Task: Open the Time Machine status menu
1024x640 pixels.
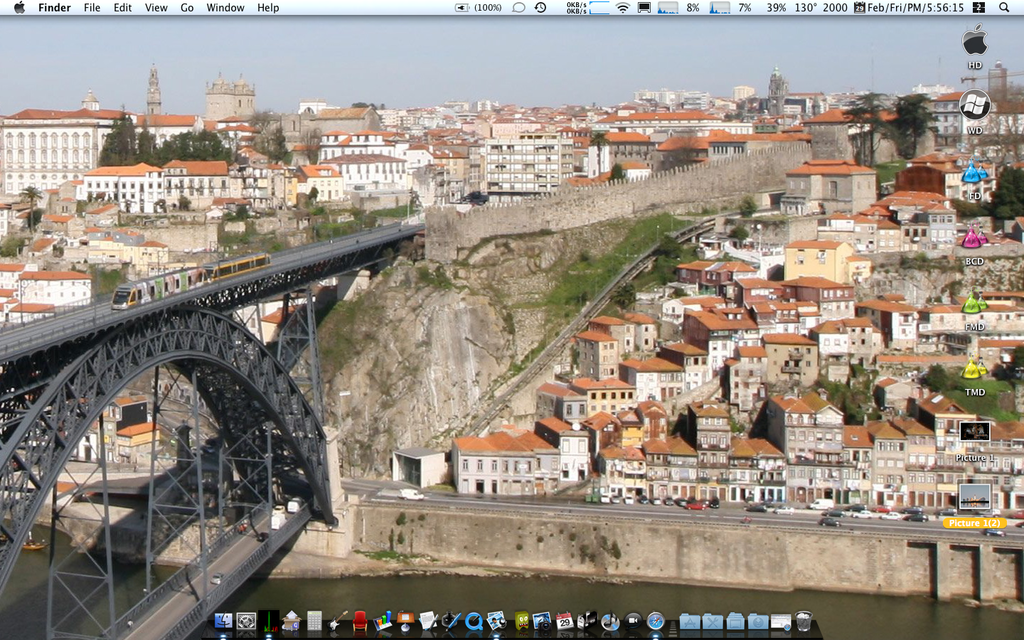Action: tap(540, 7)
